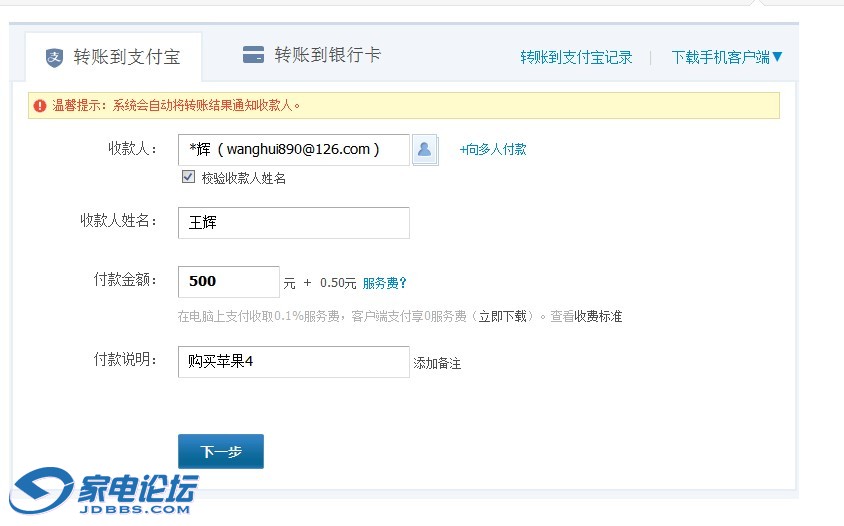Click the 家电论坛 logo watermark
This screenshot has height=526, width=844.
pyautogui.click(x=105, y=491)
